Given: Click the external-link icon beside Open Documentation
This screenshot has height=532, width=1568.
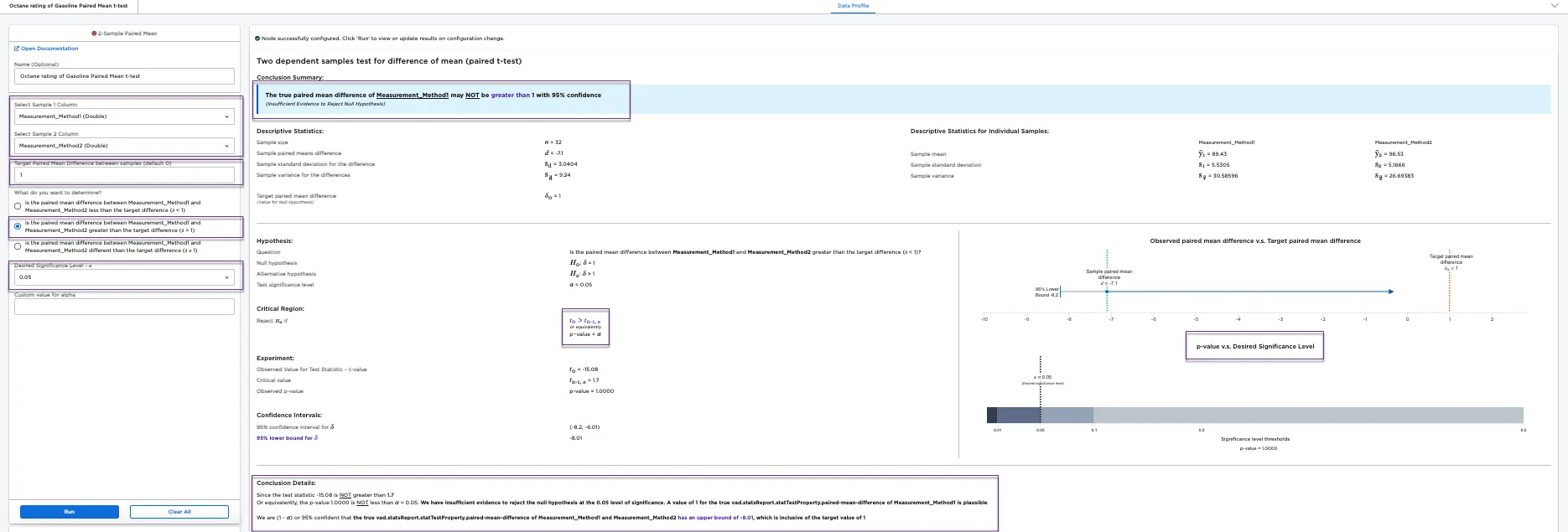Looking at the screenshot, I should coord(17,49).
